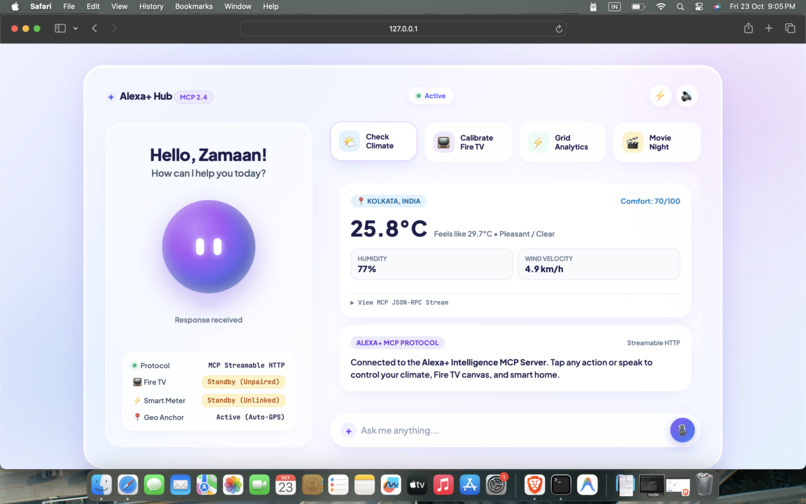
Task: Click the 25.8°C temperature reading
Action: coord(389,228)
